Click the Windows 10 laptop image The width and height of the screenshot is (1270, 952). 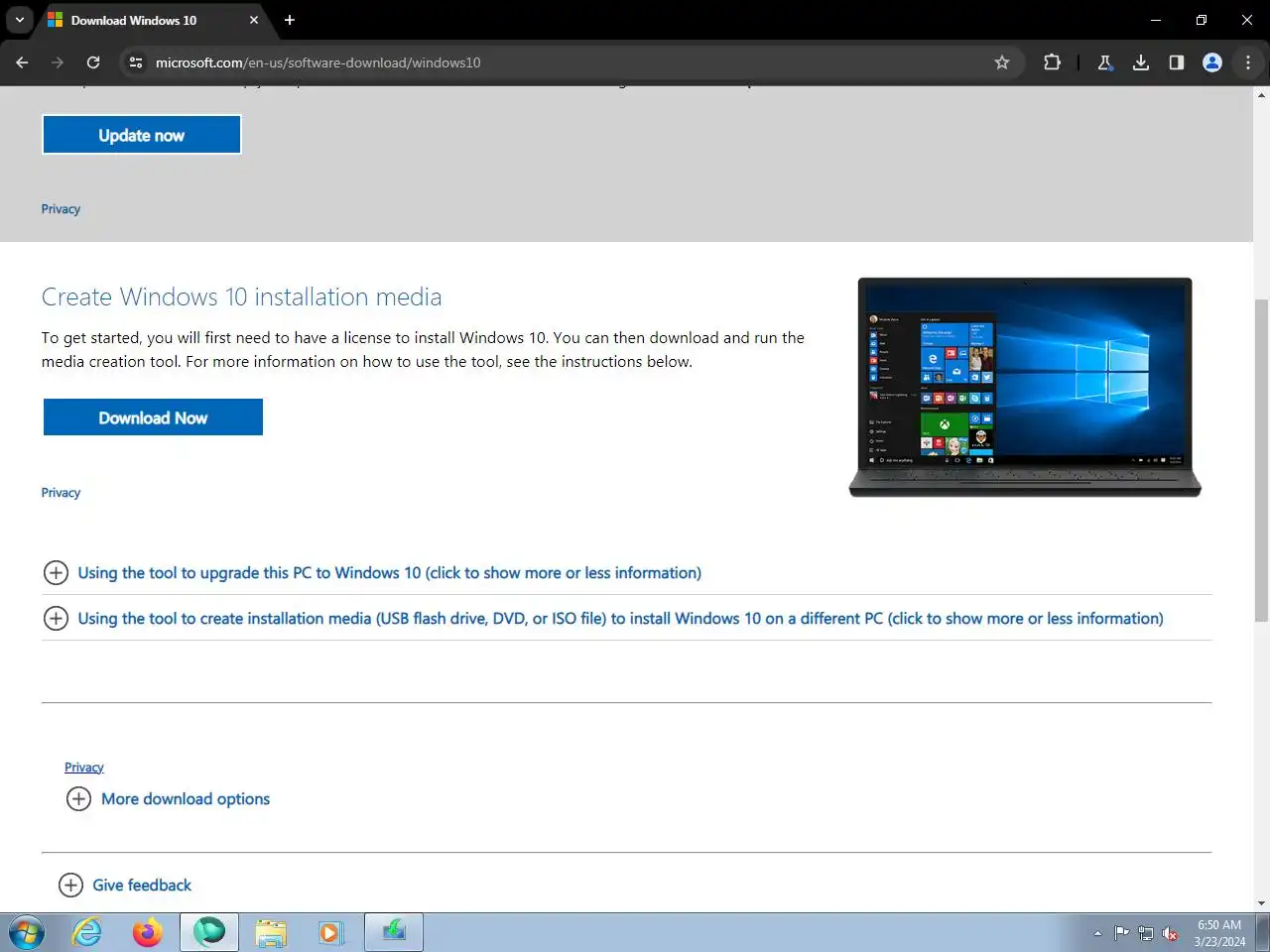click(x=1025, y=388)
